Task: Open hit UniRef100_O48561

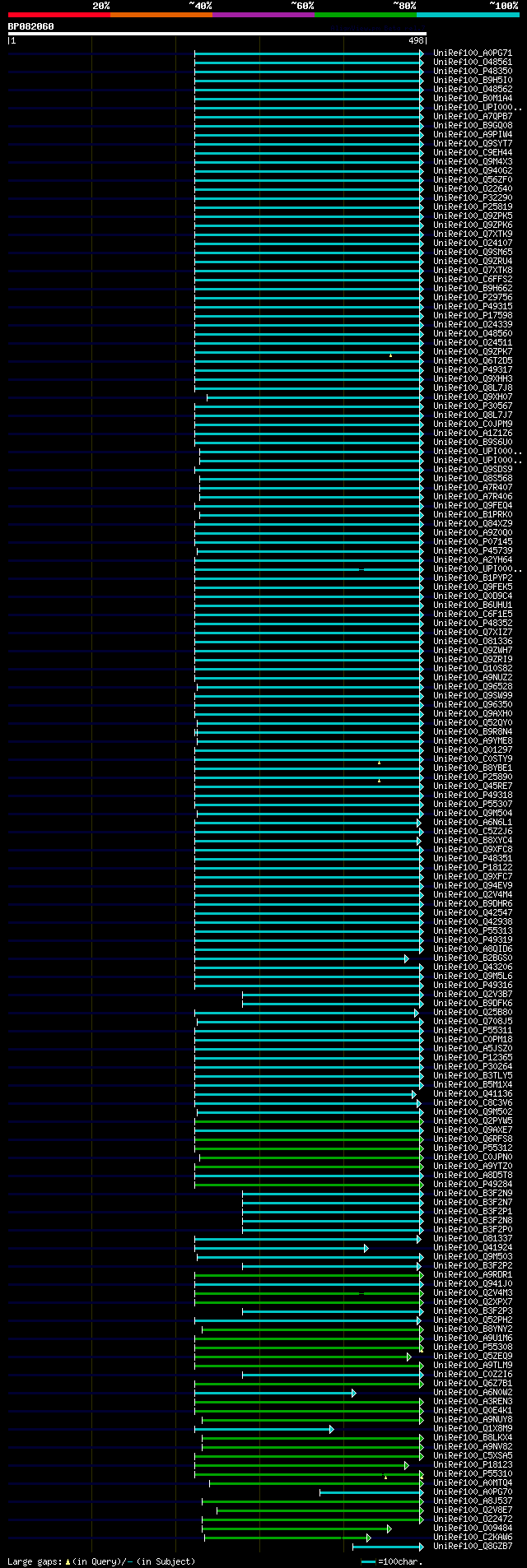Action: pyautogui.click(x=473, y=62)
